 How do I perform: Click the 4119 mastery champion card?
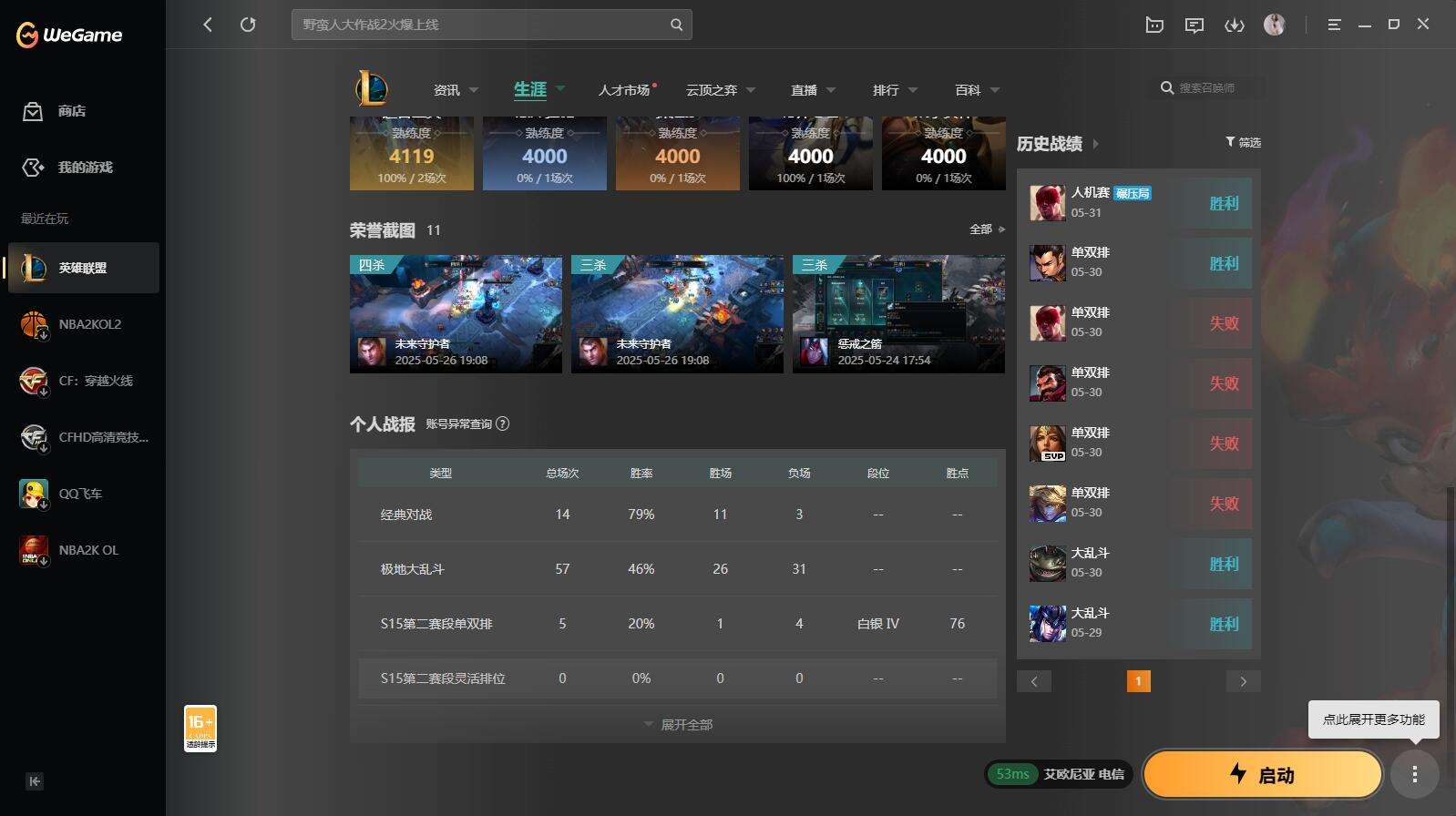pyautogui.click(x=412, y=153)
